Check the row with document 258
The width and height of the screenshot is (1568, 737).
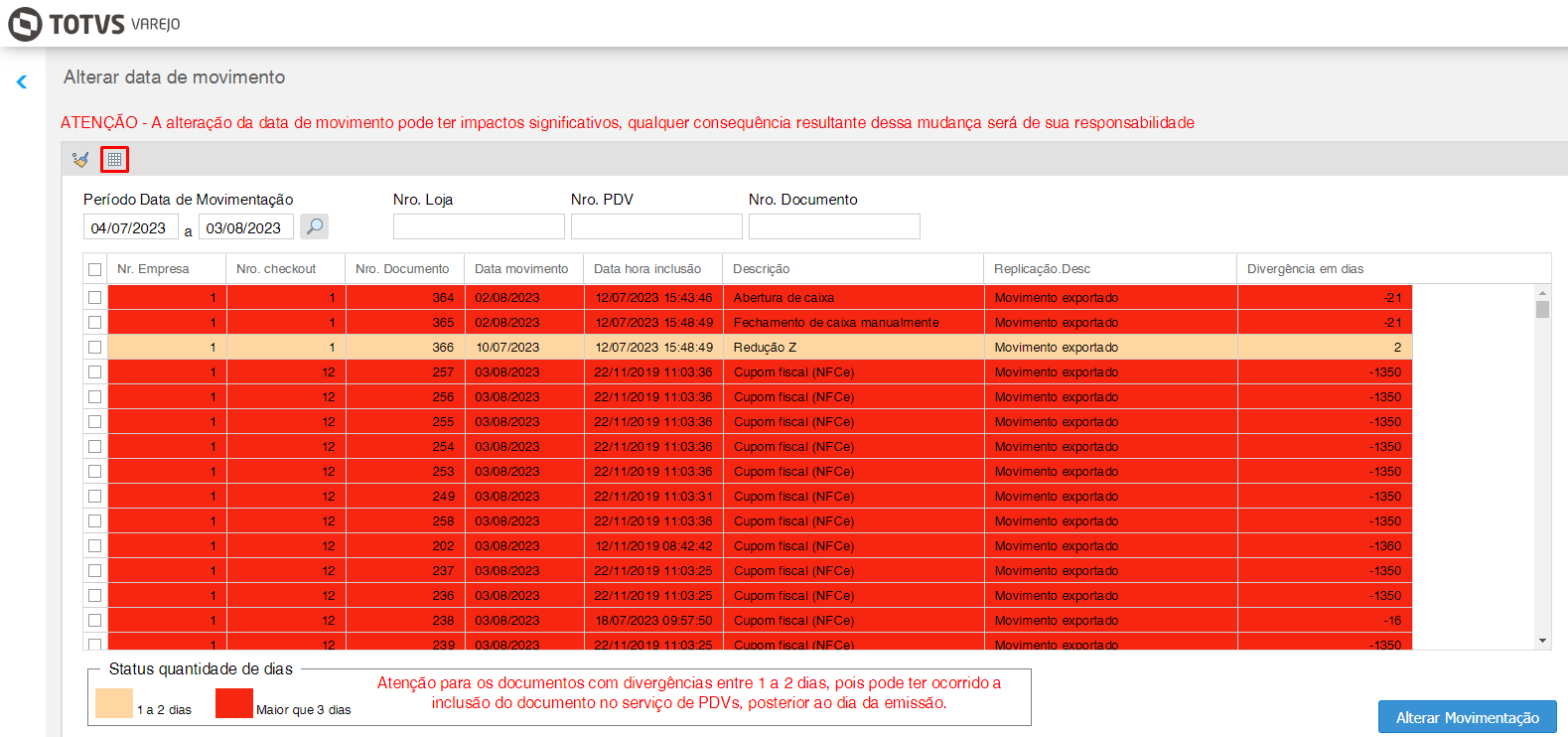pyautogui.click(x=94, y=520)
